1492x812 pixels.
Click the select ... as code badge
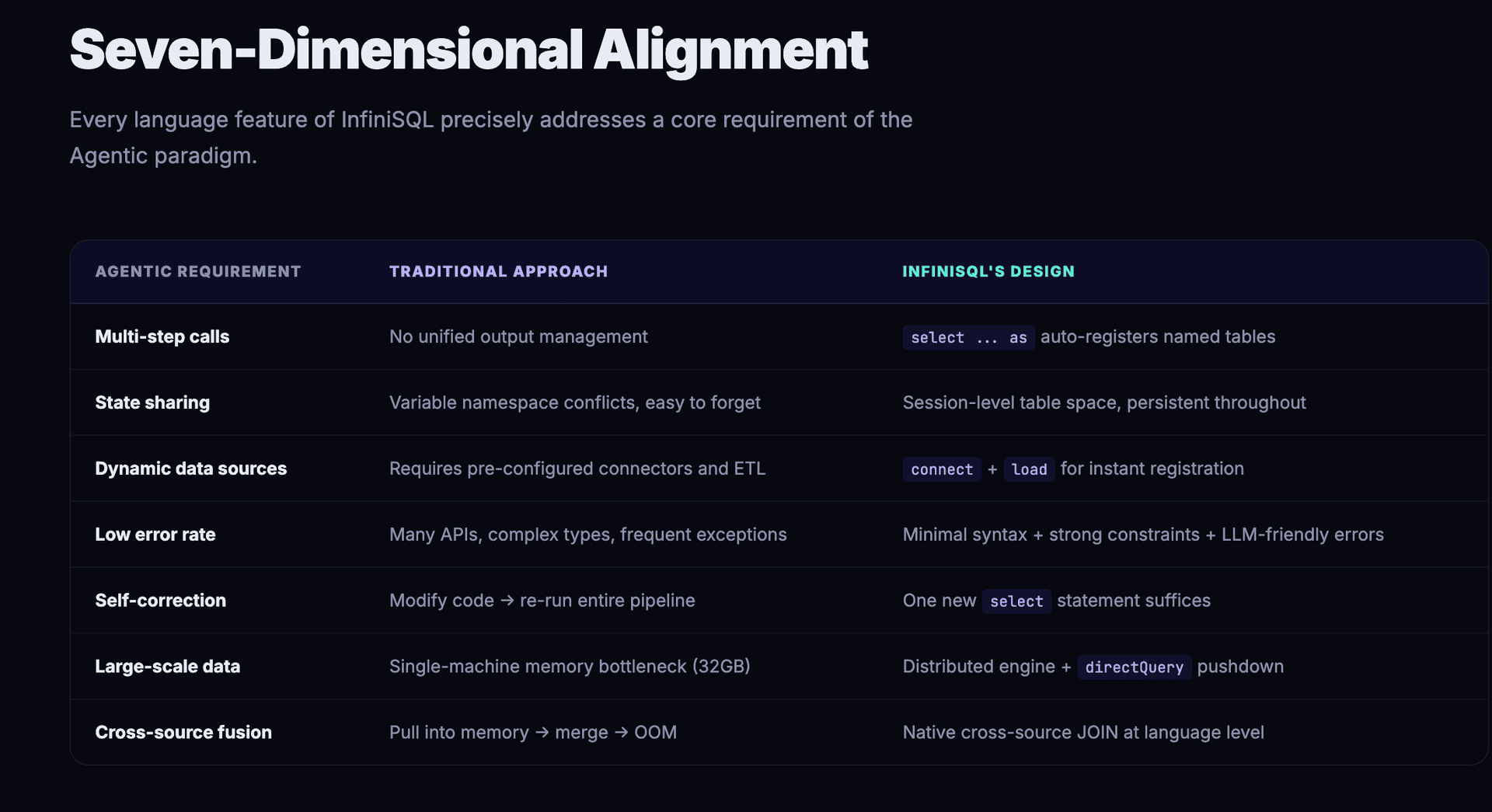pos(967,337)
